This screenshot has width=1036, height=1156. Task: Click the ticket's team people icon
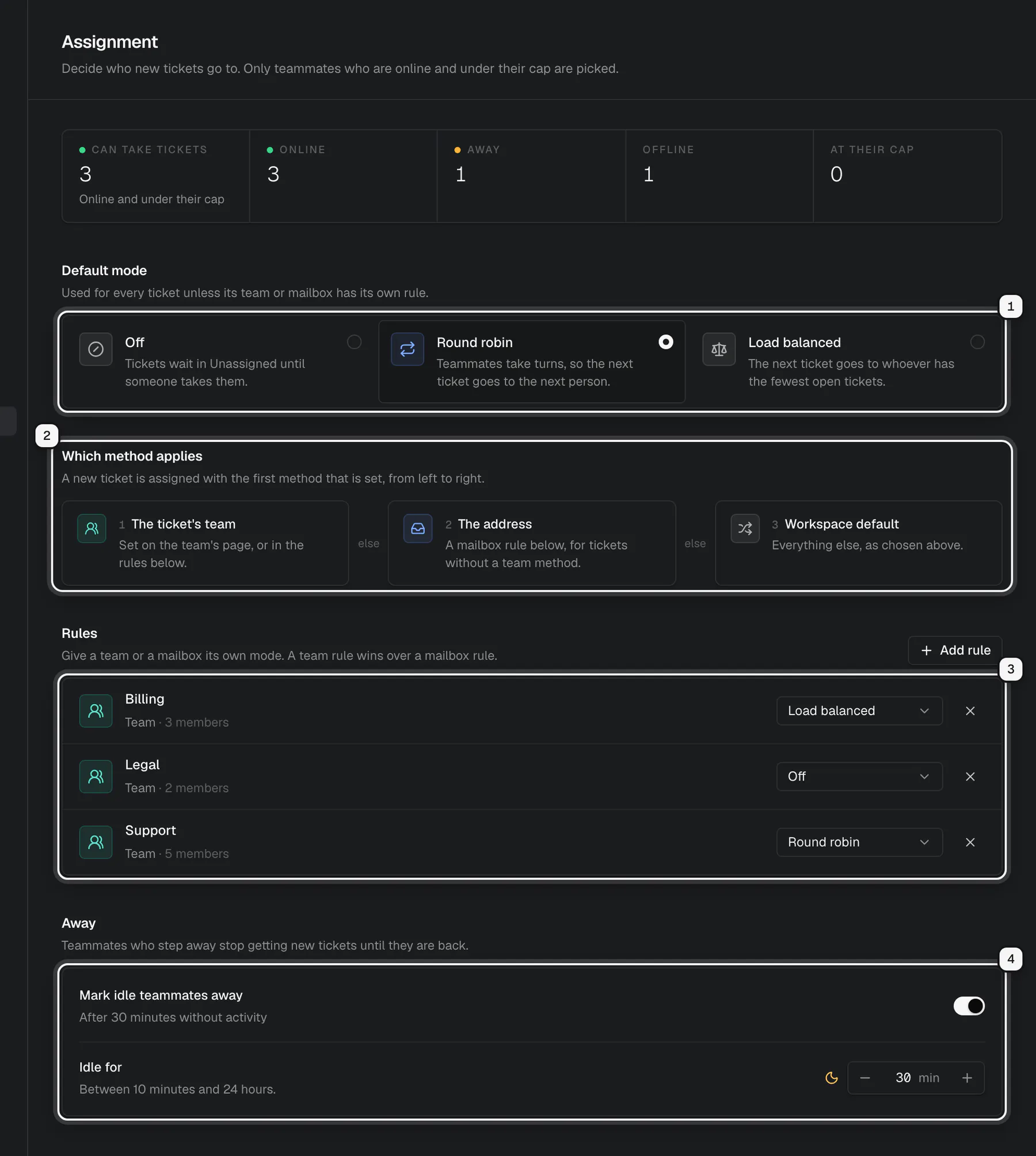92,528
